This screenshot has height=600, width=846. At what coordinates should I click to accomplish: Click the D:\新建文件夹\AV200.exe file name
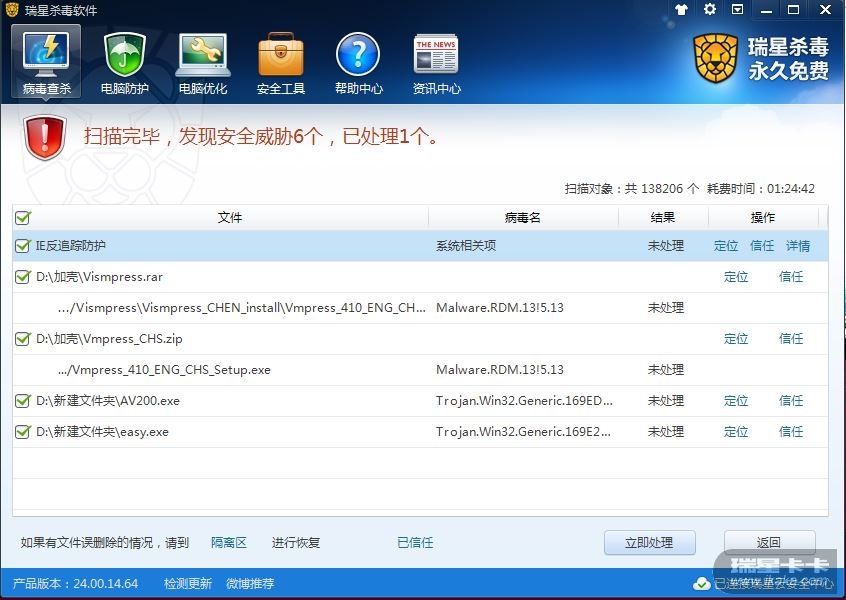(108, 401)
